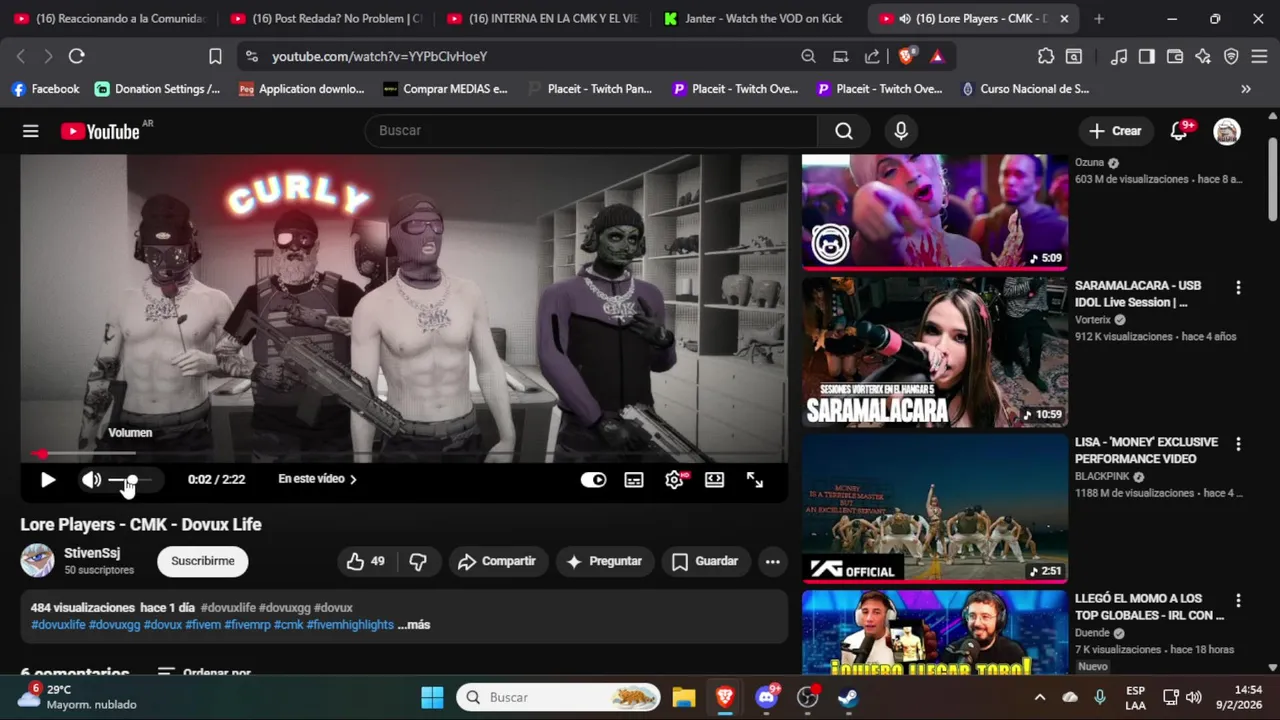Image resolution: width=1280 pixels, height=720 pixels.
Task: Click the 'Compartir' share button
Action: point(497,562)
